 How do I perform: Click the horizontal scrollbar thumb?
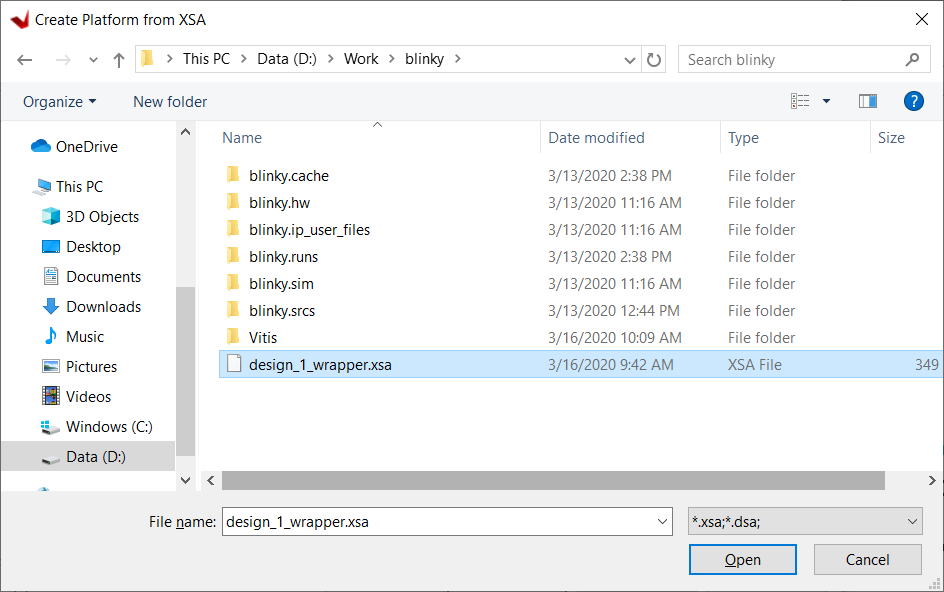[553, 481]
